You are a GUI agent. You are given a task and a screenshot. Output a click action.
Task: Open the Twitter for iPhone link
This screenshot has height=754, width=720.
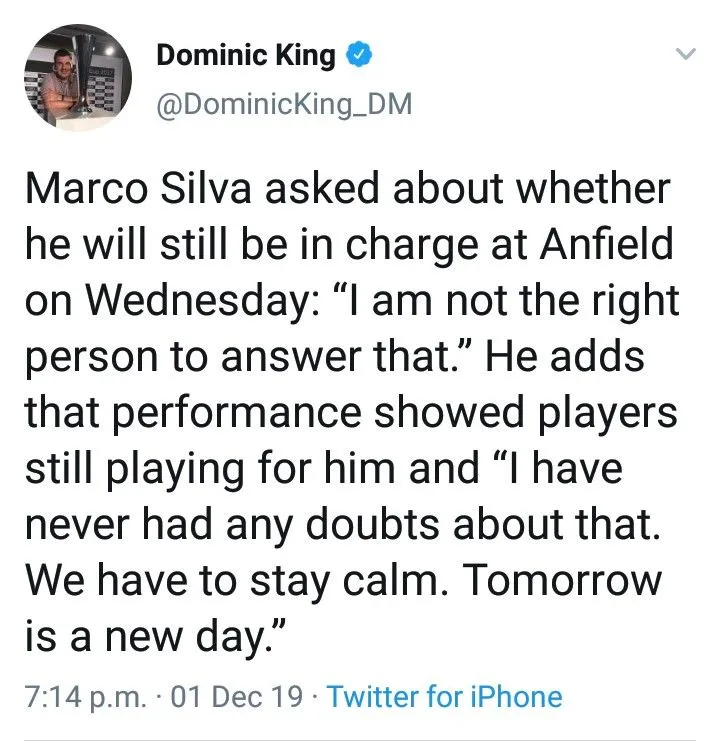(444, 696)
